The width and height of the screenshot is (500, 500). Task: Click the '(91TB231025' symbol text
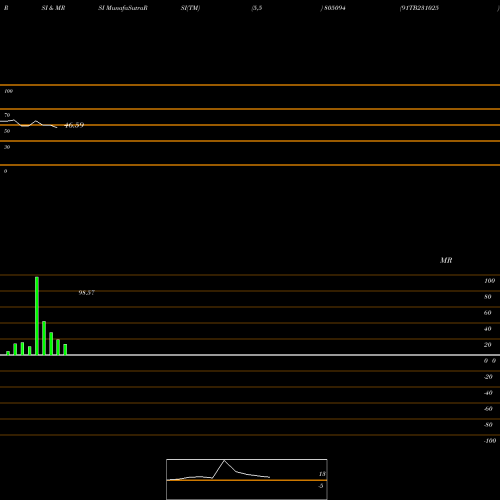(x=419, y=8)
